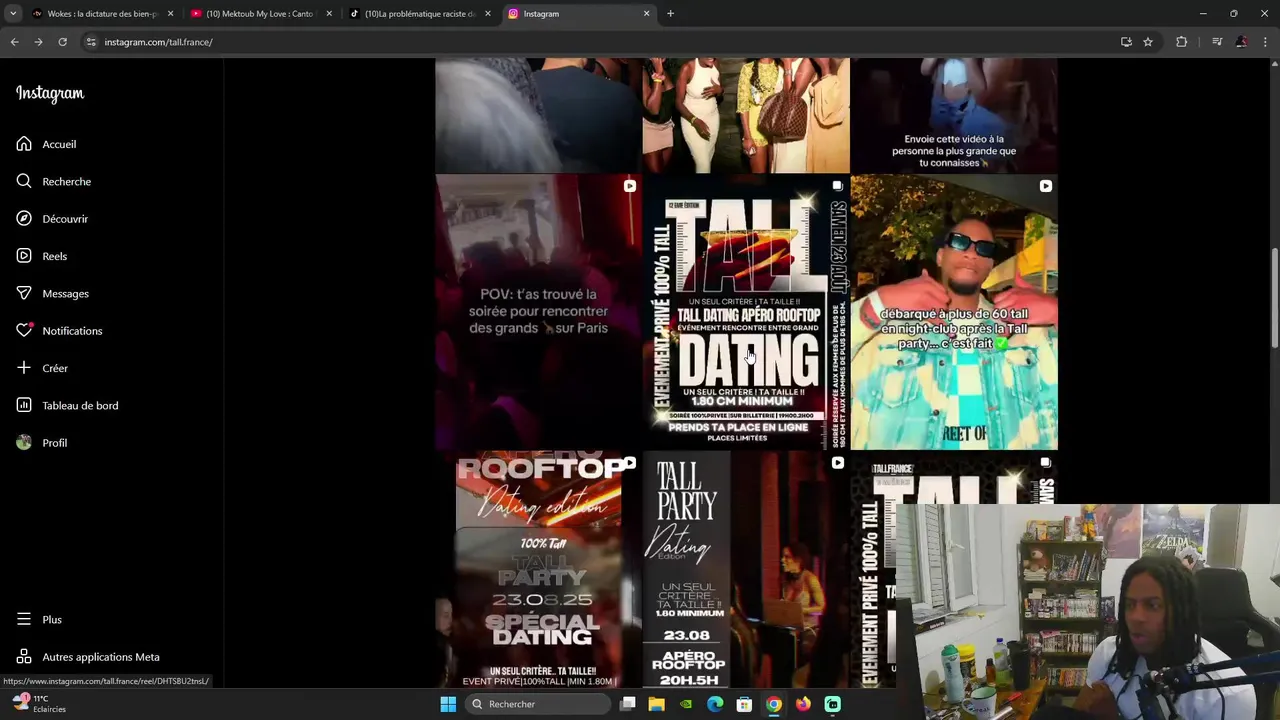Open Tall Dating Apéro Rooftop post
This screenshot has height=720, width=1280.
pos(746,312)
